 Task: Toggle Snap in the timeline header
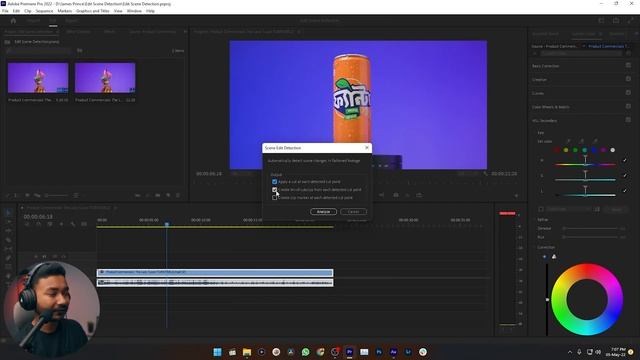coord(38,224)
